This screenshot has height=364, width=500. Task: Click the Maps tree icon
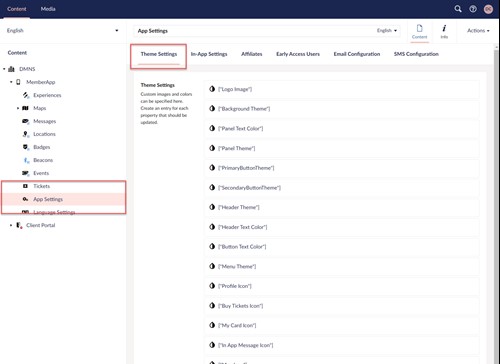click(26, 108)
